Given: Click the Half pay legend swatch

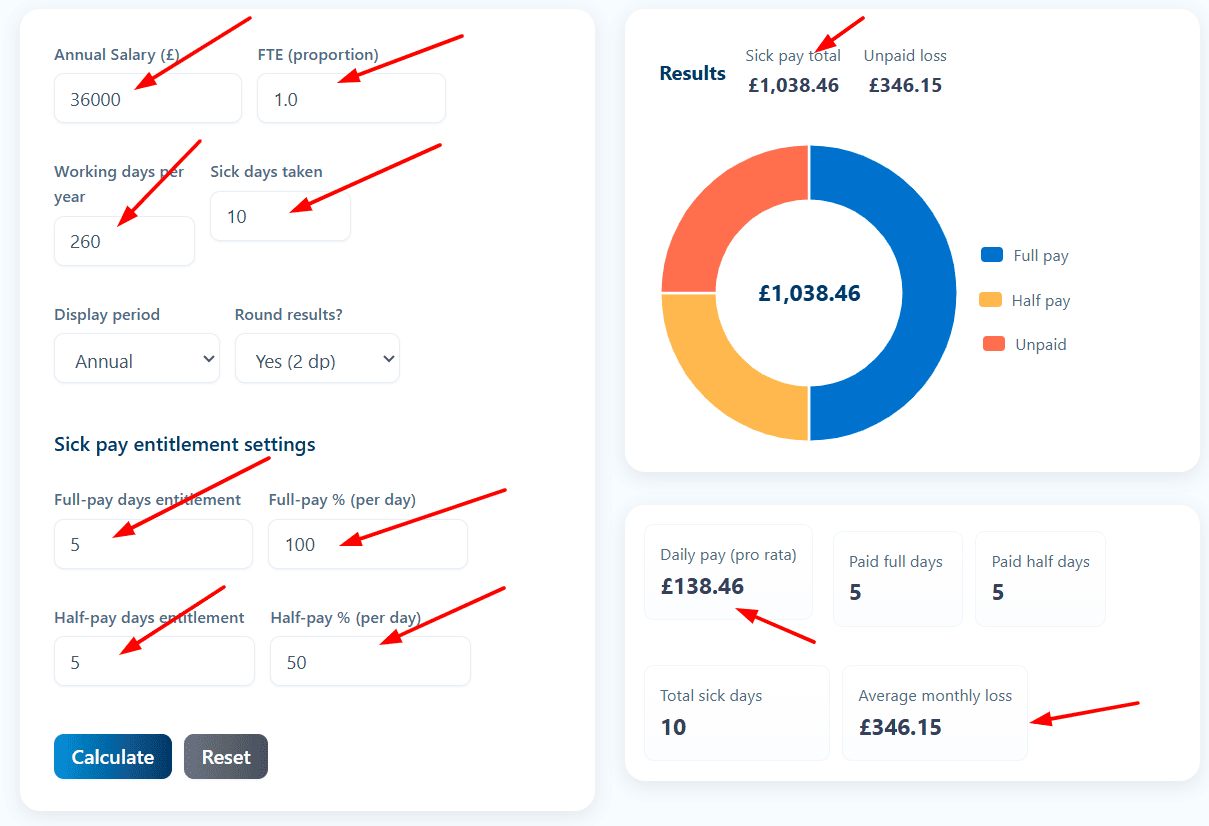Looking at the screenshot, I should tap(991, 300).
